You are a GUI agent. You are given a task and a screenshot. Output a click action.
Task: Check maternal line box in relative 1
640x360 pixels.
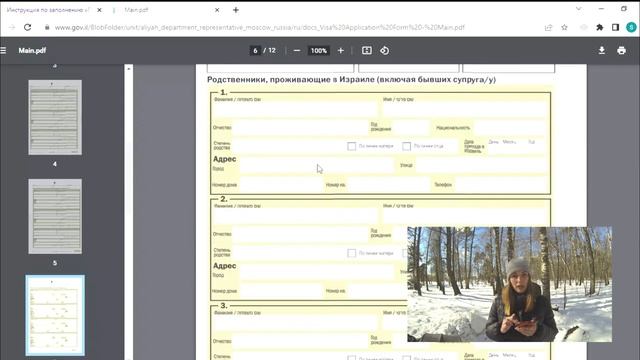pos(351,146)
